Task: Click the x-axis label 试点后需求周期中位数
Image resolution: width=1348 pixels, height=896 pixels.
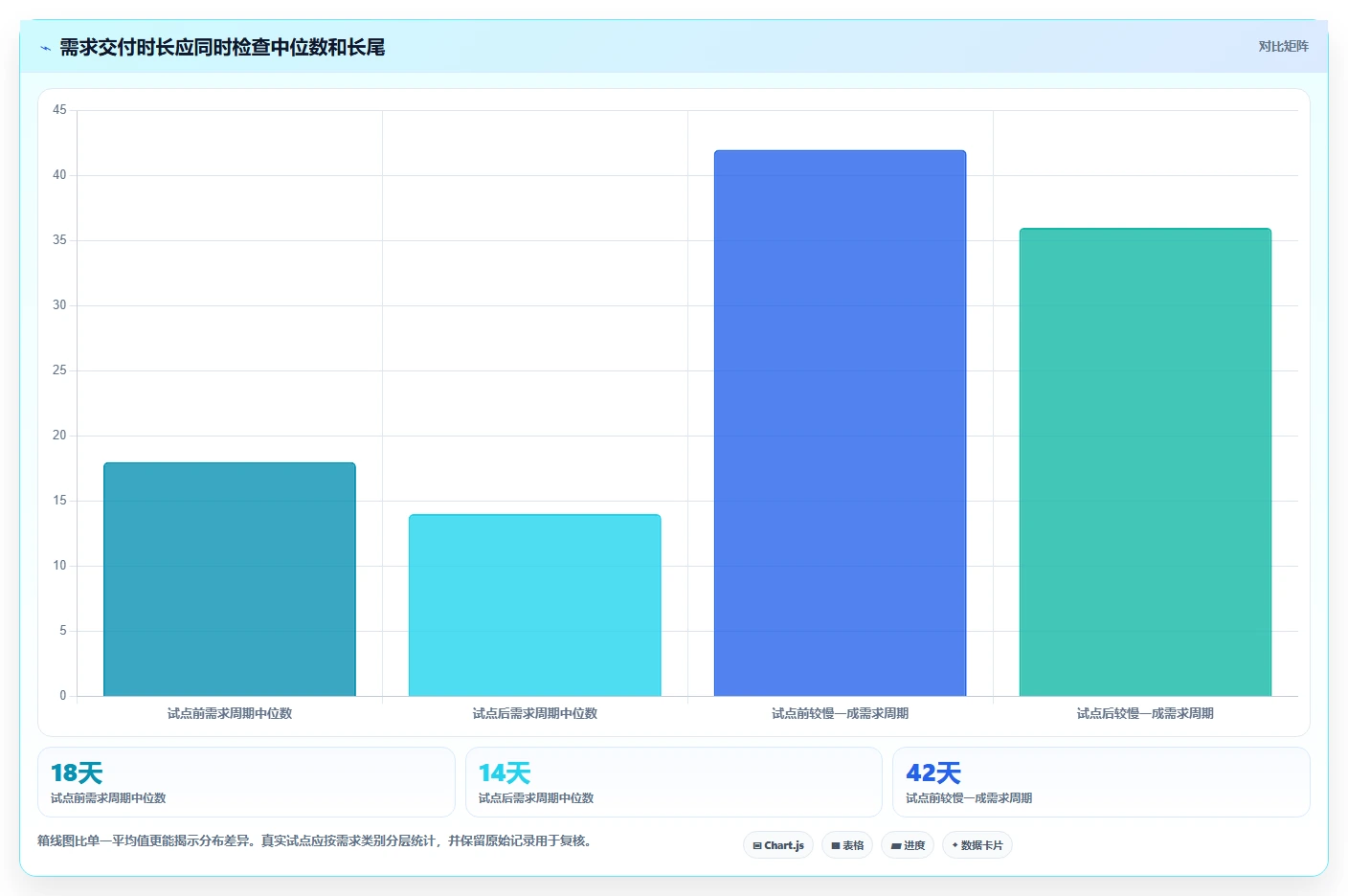Action: [x=534, y=713]
